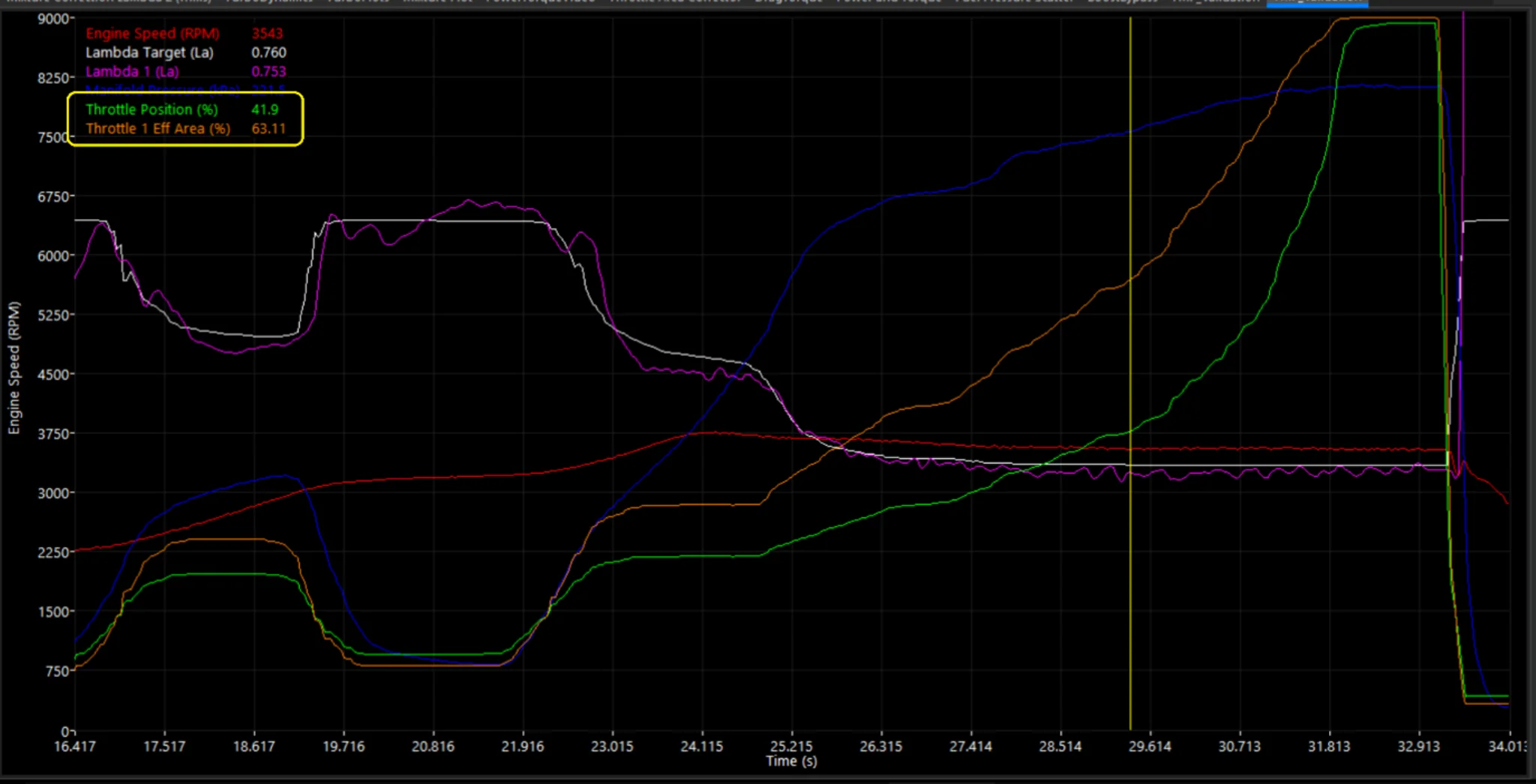This screenshot has height=784, width=1536.
Task: Click the 29.614 time axis label
Action: (x=1150, y=747)
